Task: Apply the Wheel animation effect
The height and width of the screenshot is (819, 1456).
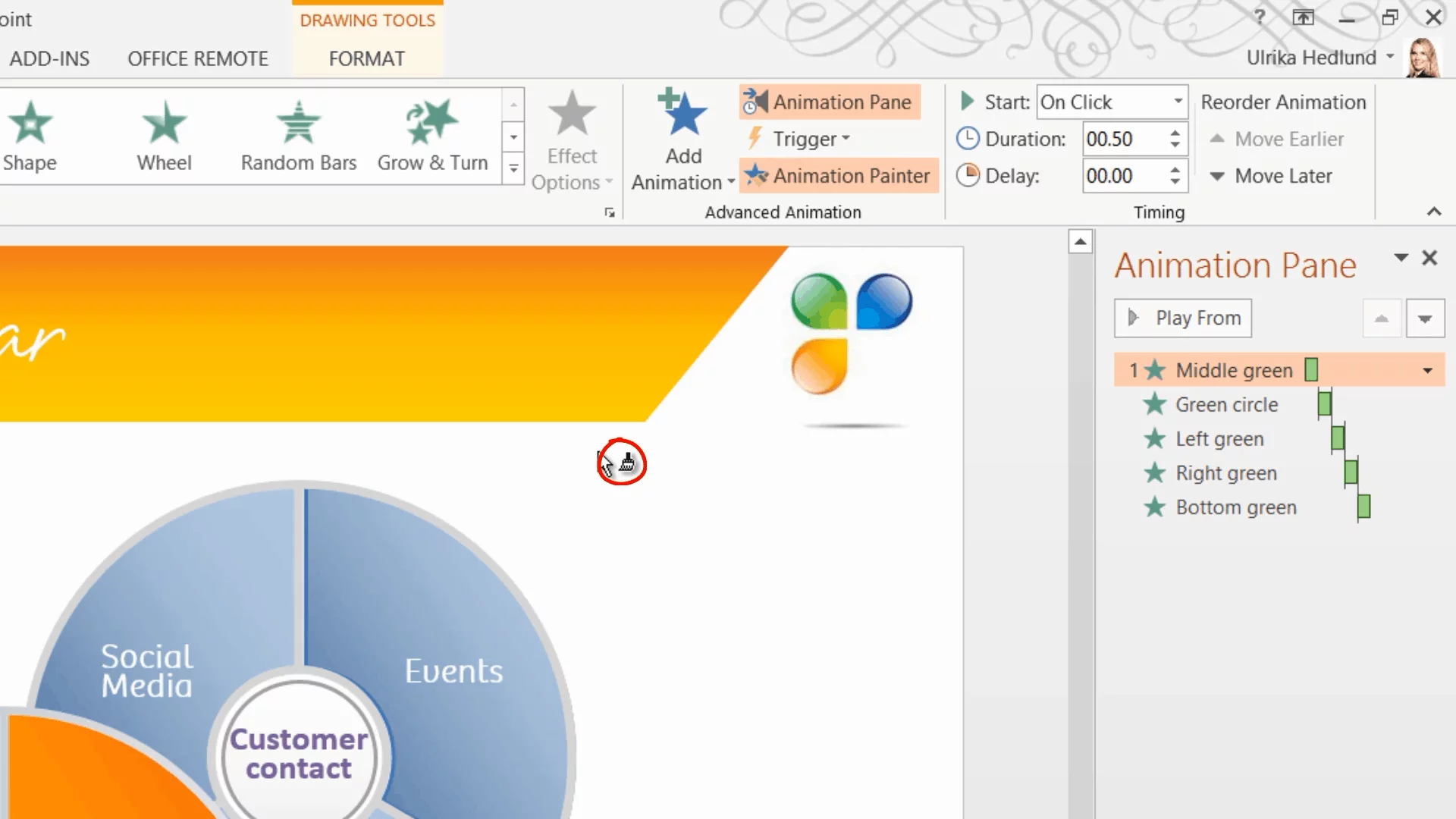Action: (x=164, y=136)
